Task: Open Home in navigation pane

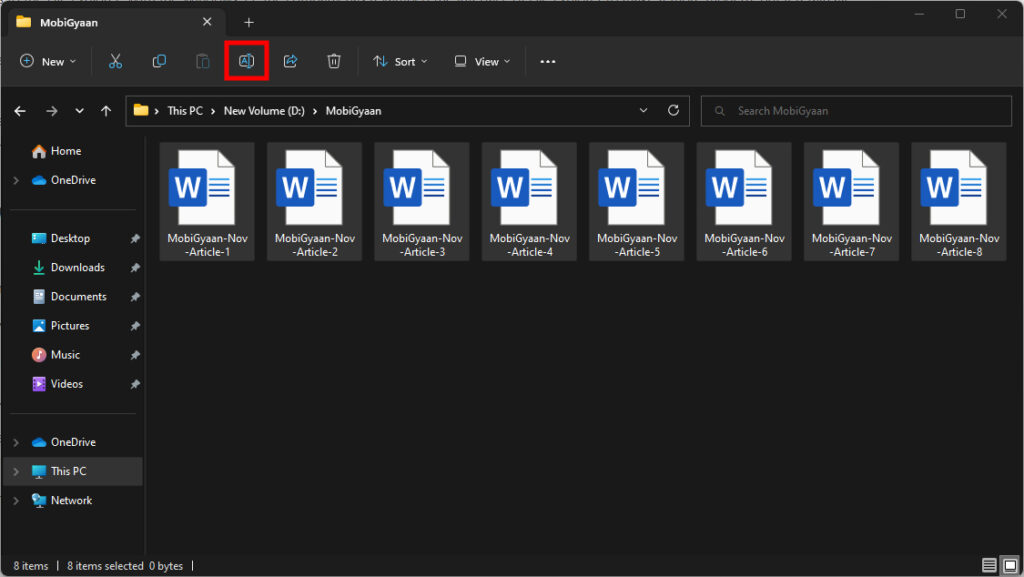Action: 65,151
